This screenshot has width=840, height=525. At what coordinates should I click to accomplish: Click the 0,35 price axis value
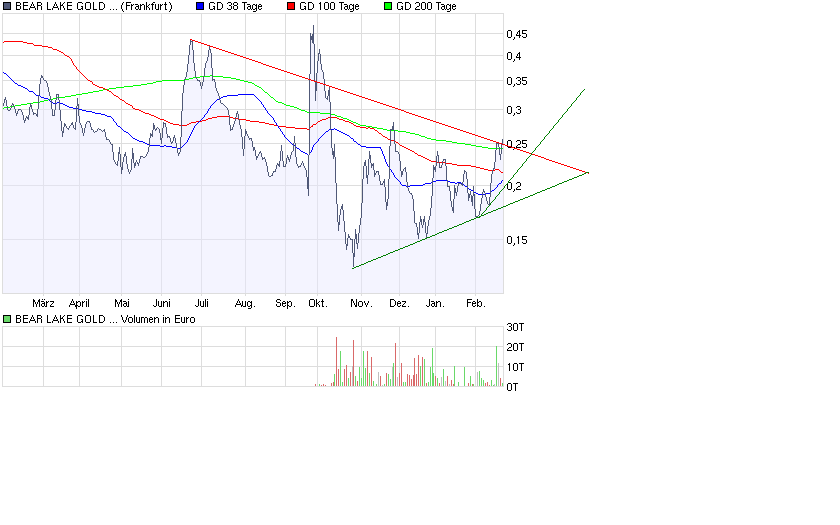(x=517, y=81)
